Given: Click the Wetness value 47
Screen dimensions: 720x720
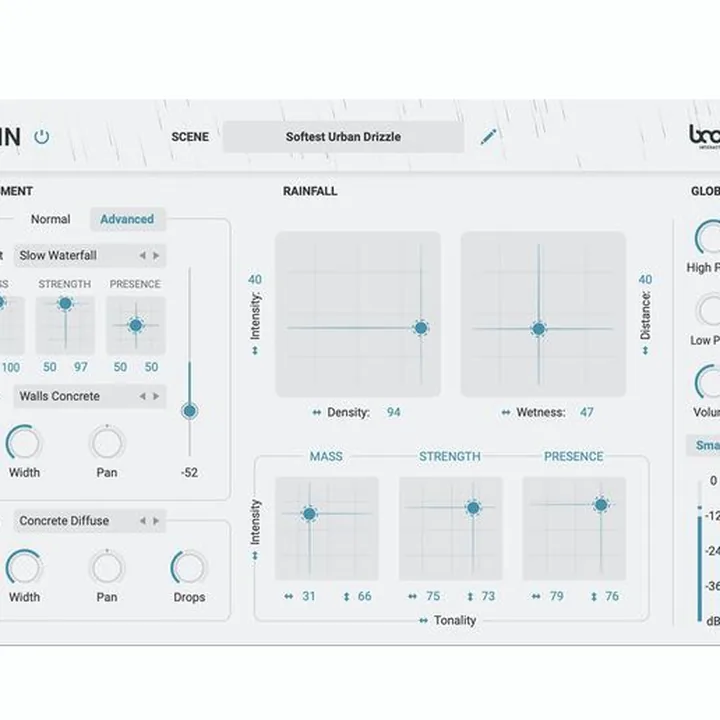Looking at the screenshot, I should (586, 412).
